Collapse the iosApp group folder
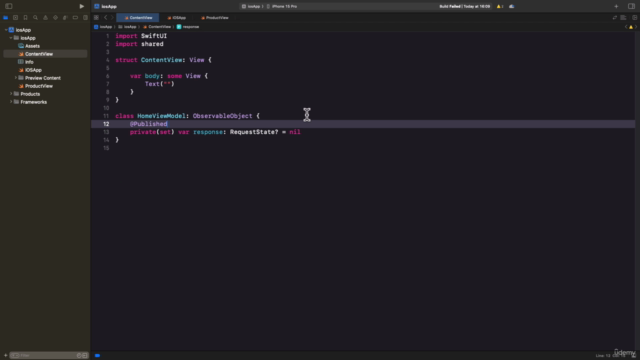This screenshot has height=360, width=640. [11, 38]
